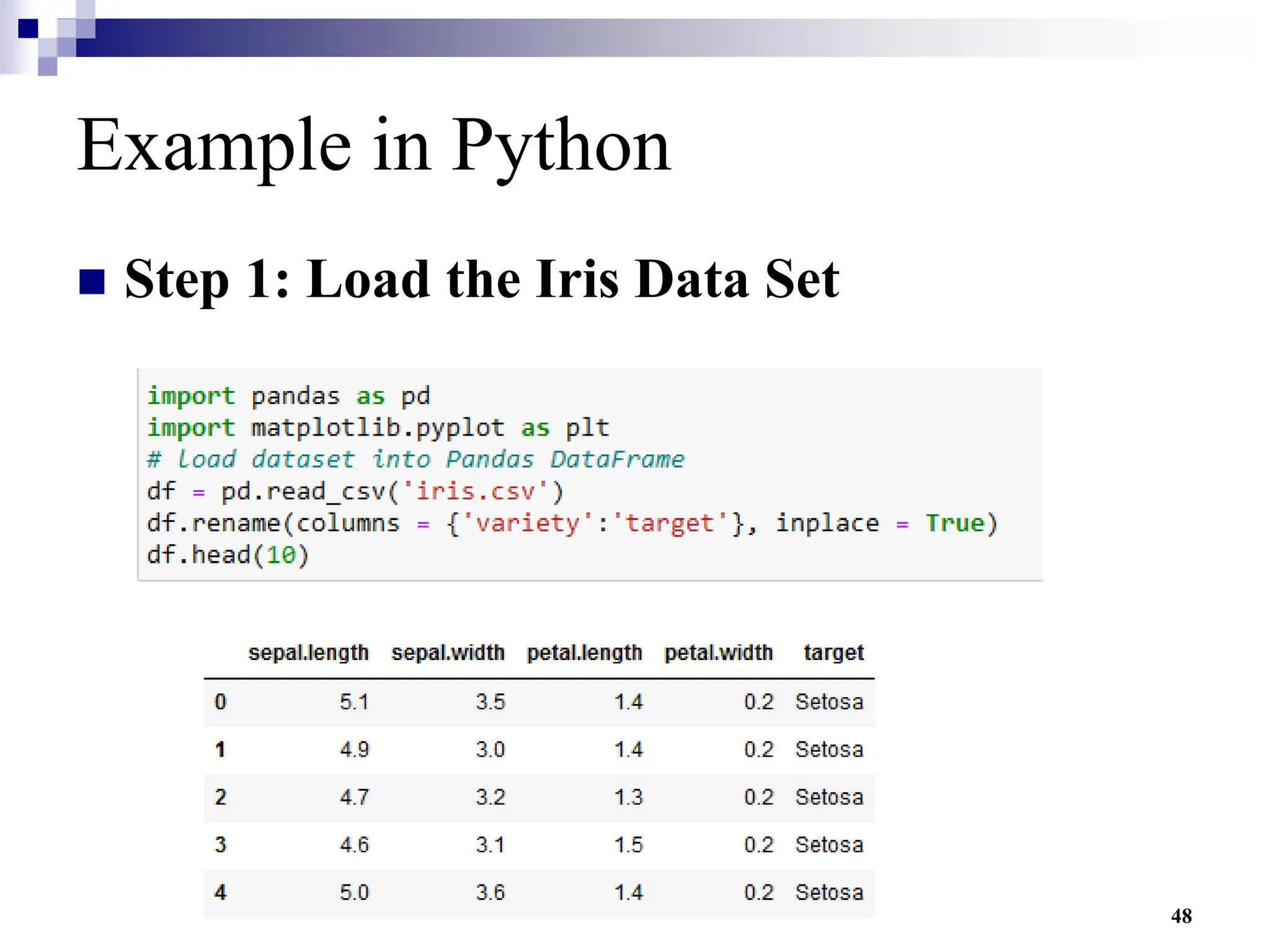Click the 'True' keyword in the code
1270x952 pixels.
pos(954,523)
